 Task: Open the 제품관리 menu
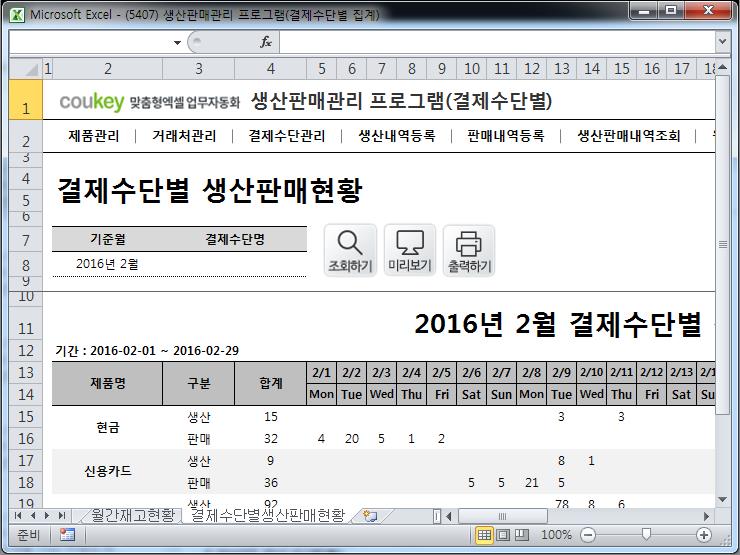(x=94, y=136)
